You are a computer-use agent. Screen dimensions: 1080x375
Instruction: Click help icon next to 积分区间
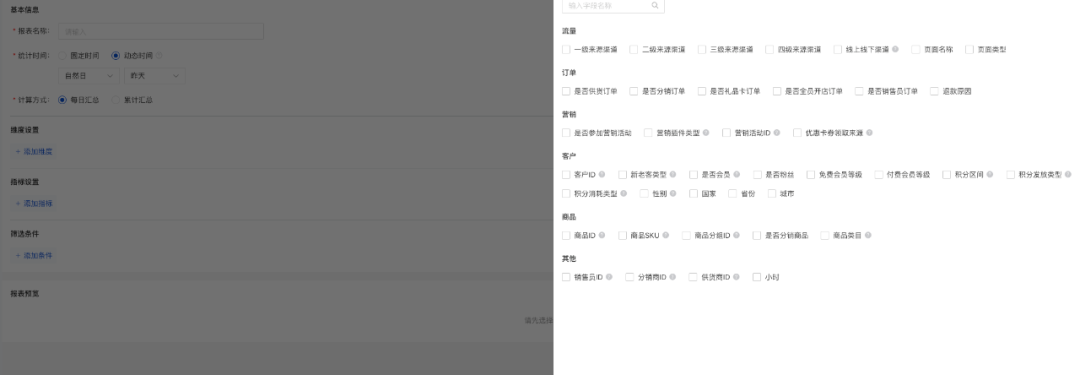click(x=990, y=174)
